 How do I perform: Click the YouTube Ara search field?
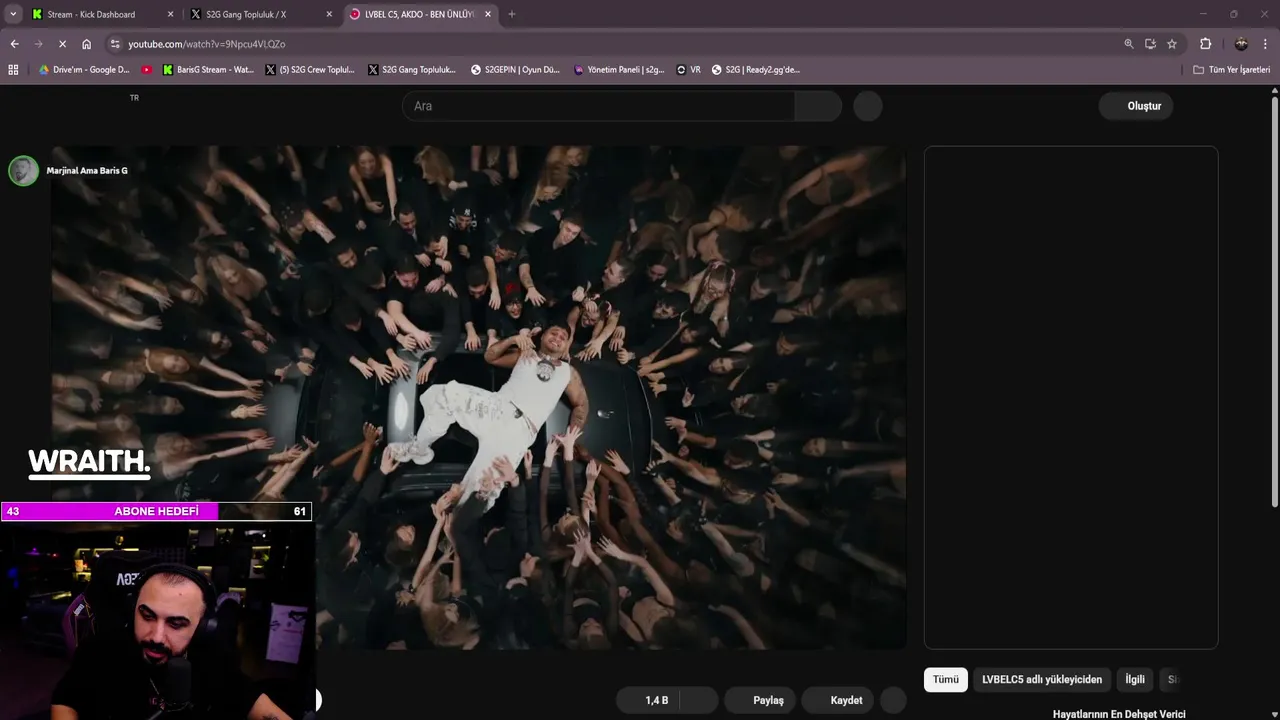pos(598,106)
